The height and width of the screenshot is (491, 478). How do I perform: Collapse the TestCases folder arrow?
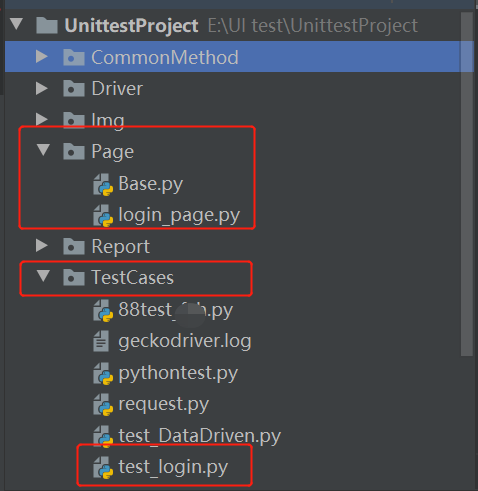click(43, 276)
